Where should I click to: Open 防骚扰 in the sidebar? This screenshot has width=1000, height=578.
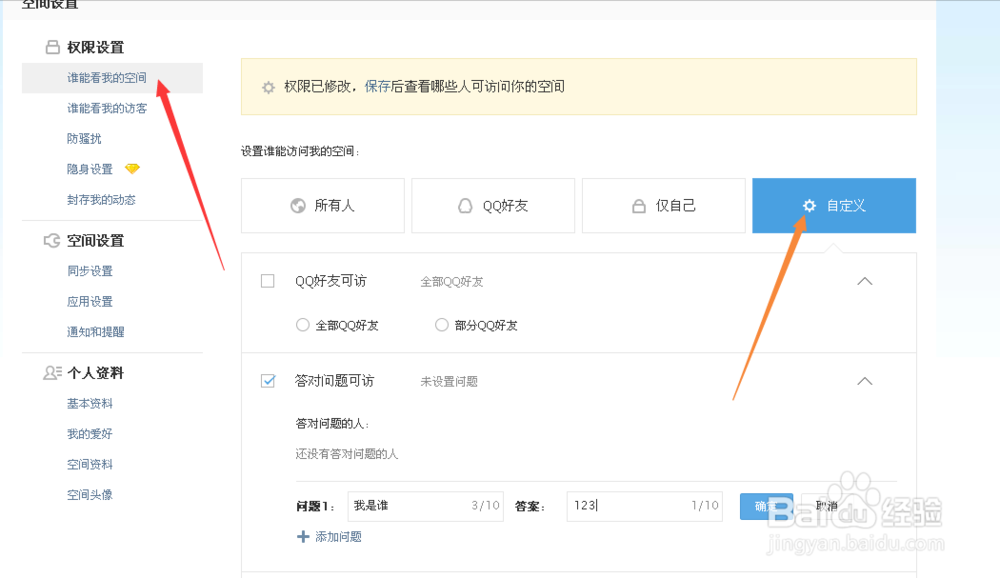[x=84, y=139]
